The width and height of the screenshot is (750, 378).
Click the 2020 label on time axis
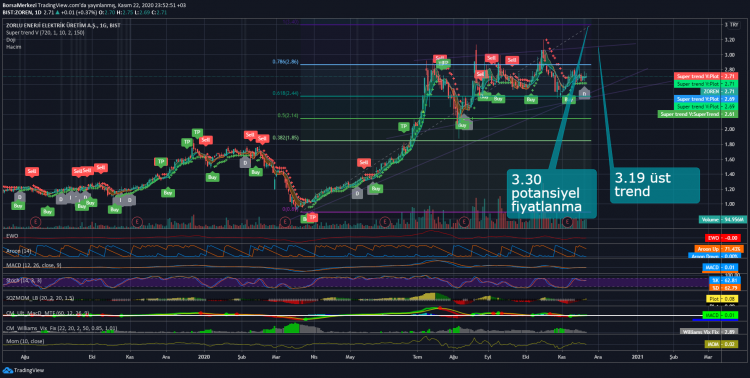point(204,356)
